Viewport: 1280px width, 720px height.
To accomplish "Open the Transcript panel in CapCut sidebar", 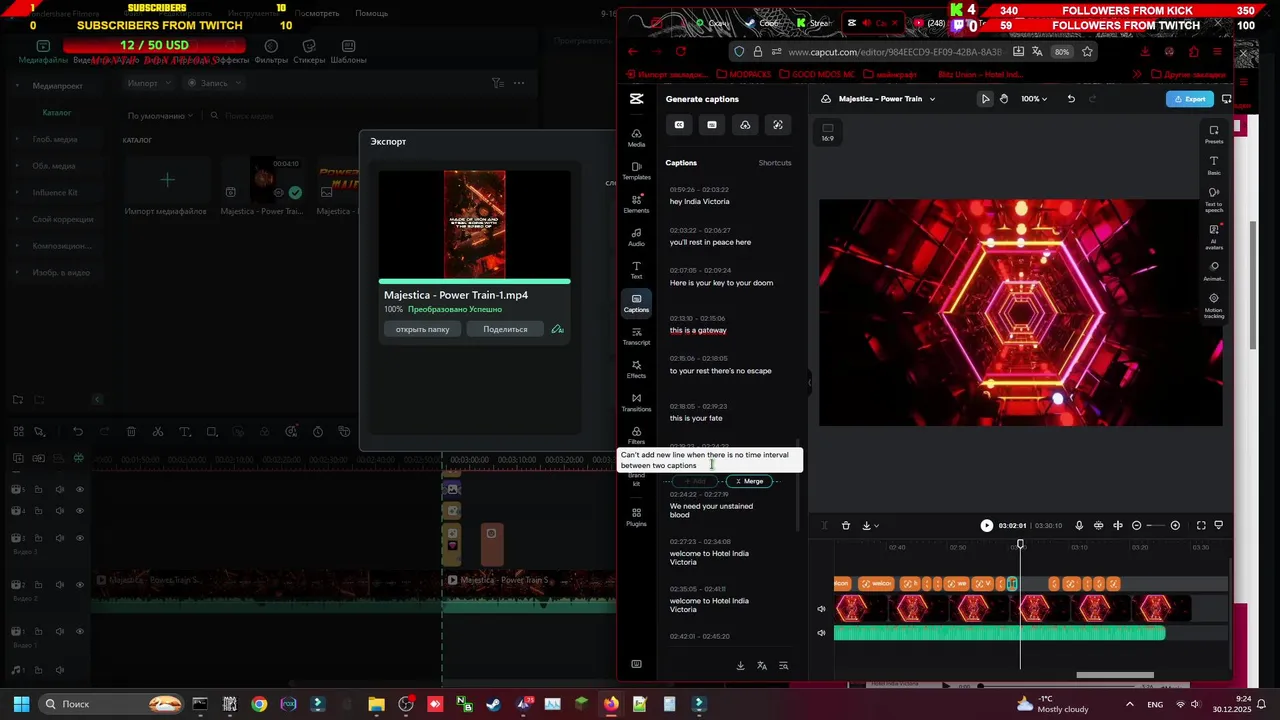I will point(636,336).
